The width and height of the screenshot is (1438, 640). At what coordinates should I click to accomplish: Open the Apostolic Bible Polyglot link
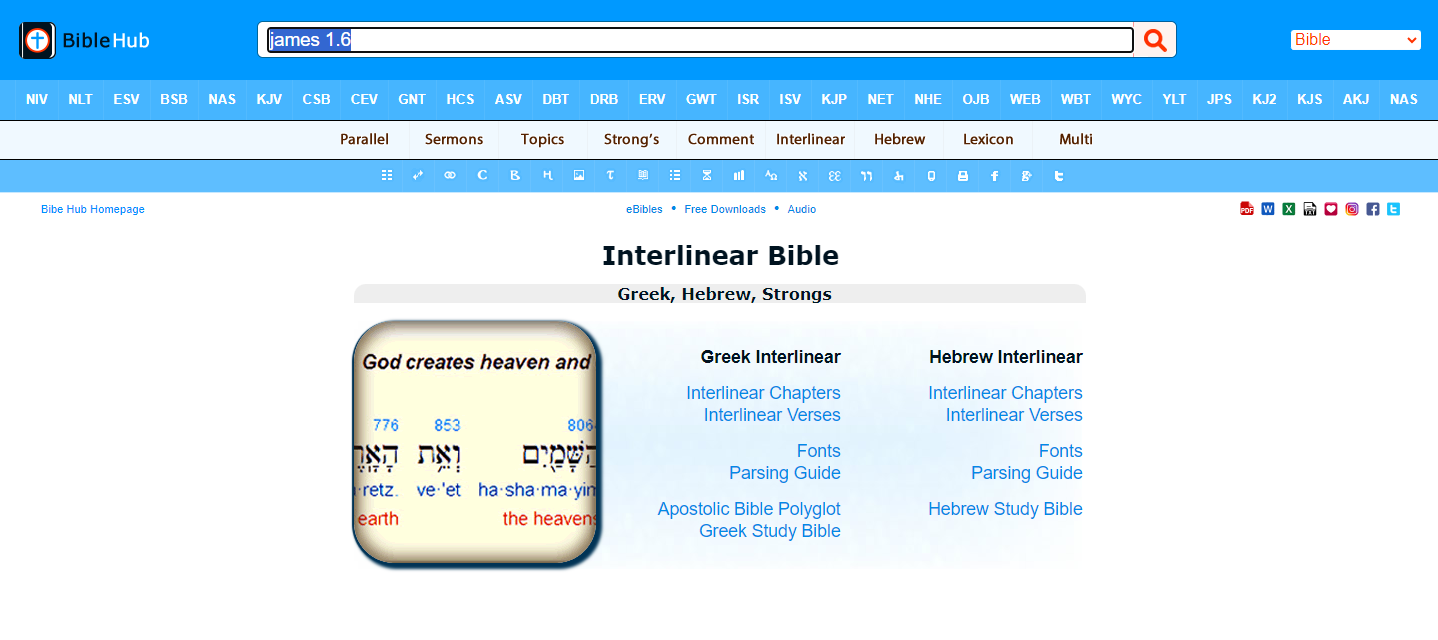(x=749, y=509)
